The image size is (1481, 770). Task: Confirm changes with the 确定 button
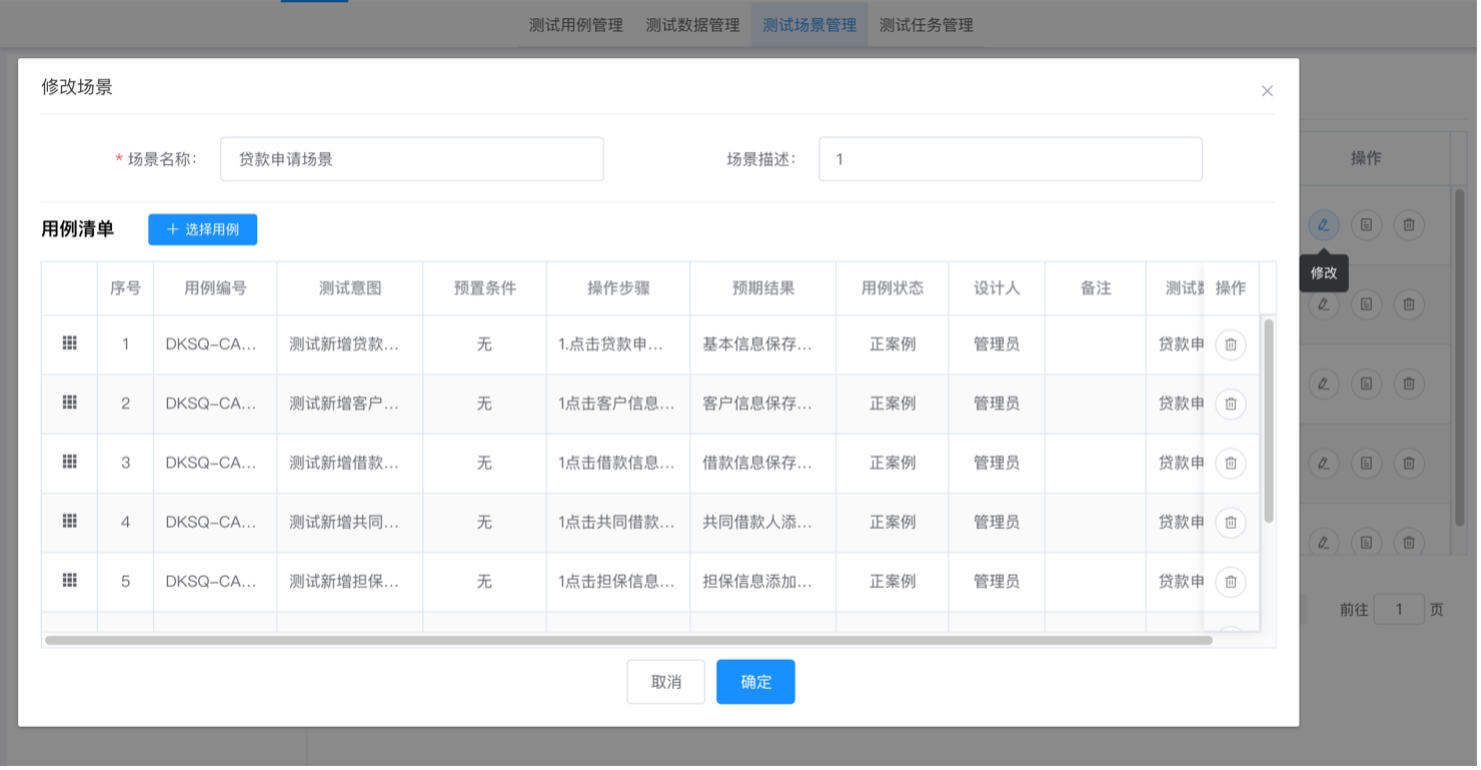tap(755, 682)
